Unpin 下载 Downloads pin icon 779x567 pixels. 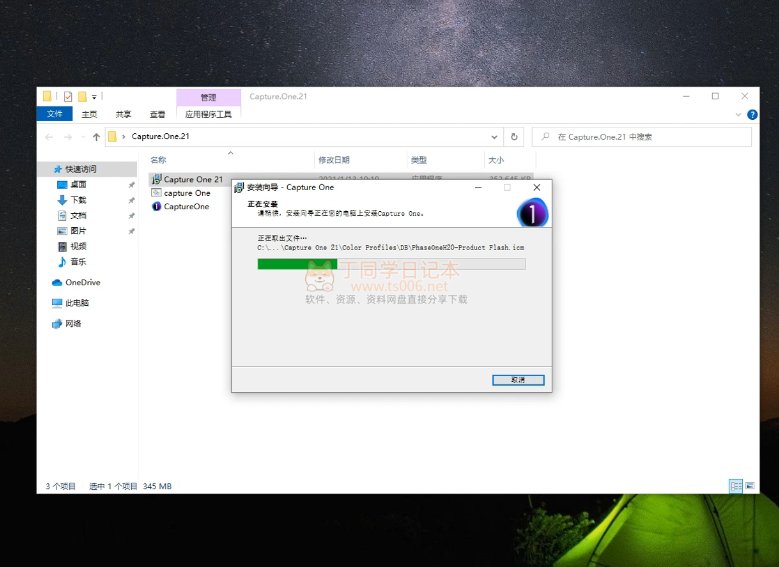pos(131,200)
